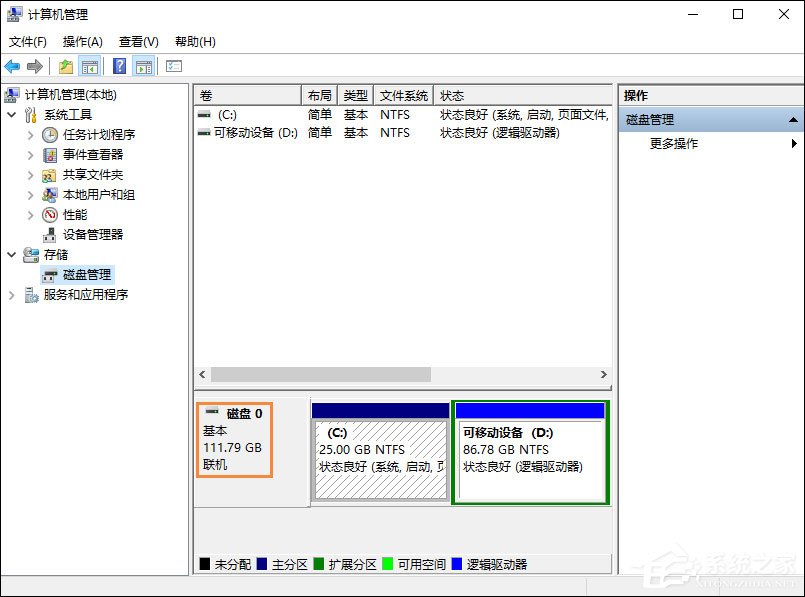Open help via the blue question mark icon
The height and width of the screenshot is (597, 805).
[120, 66]
